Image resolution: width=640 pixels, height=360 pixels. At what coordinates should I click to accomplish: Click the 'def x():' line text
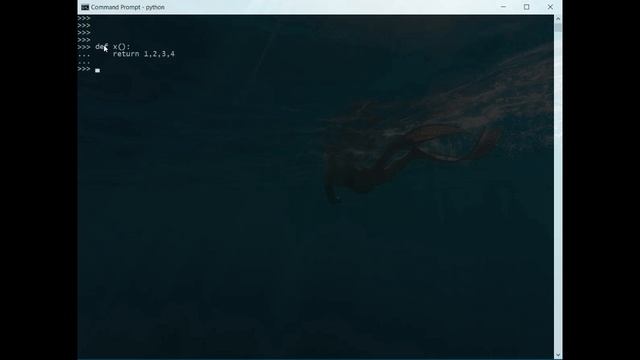(x=113, y=47)
